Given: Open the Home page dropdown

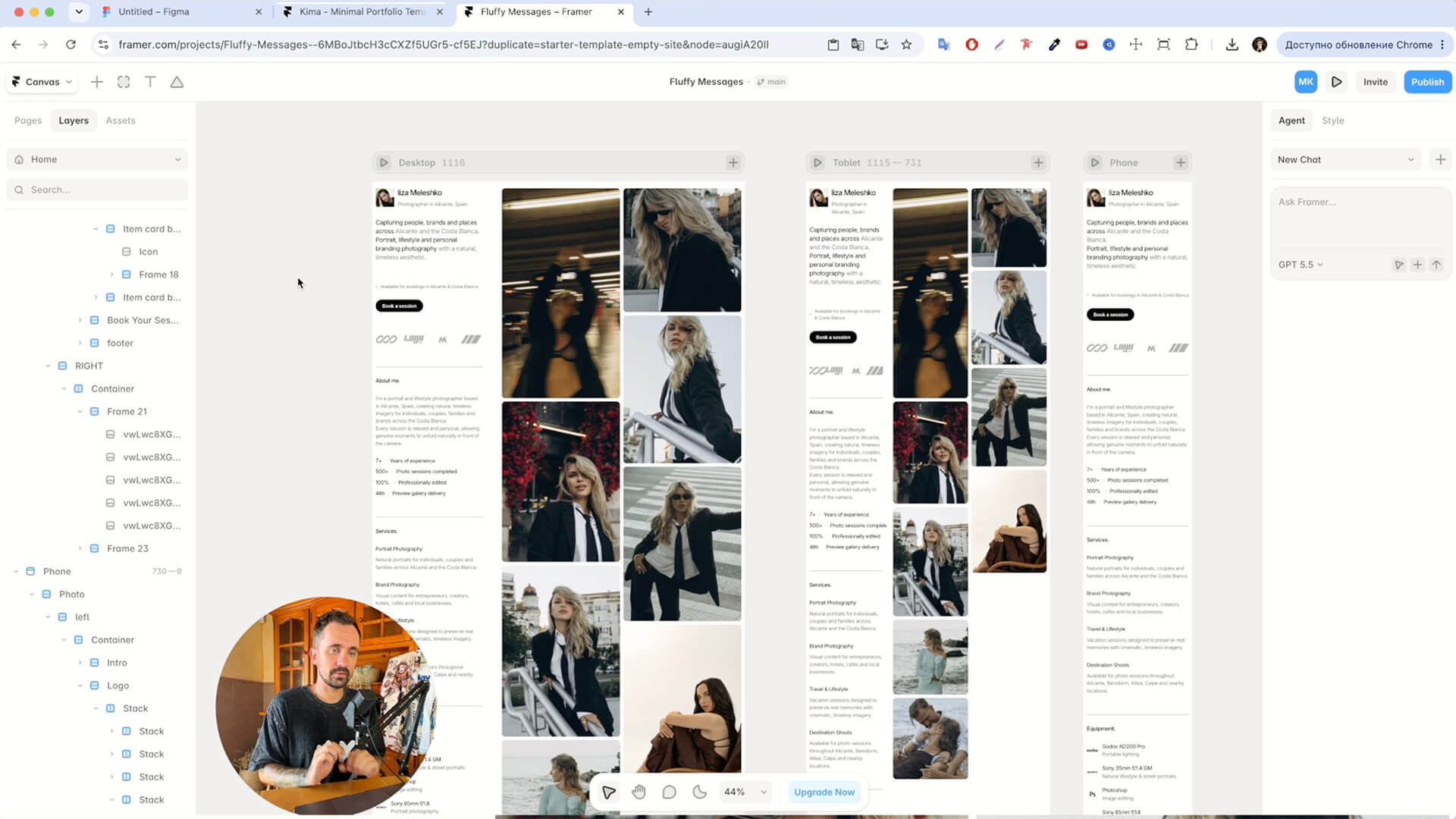Looking at the screenshot, I should (x=97, y=159).
